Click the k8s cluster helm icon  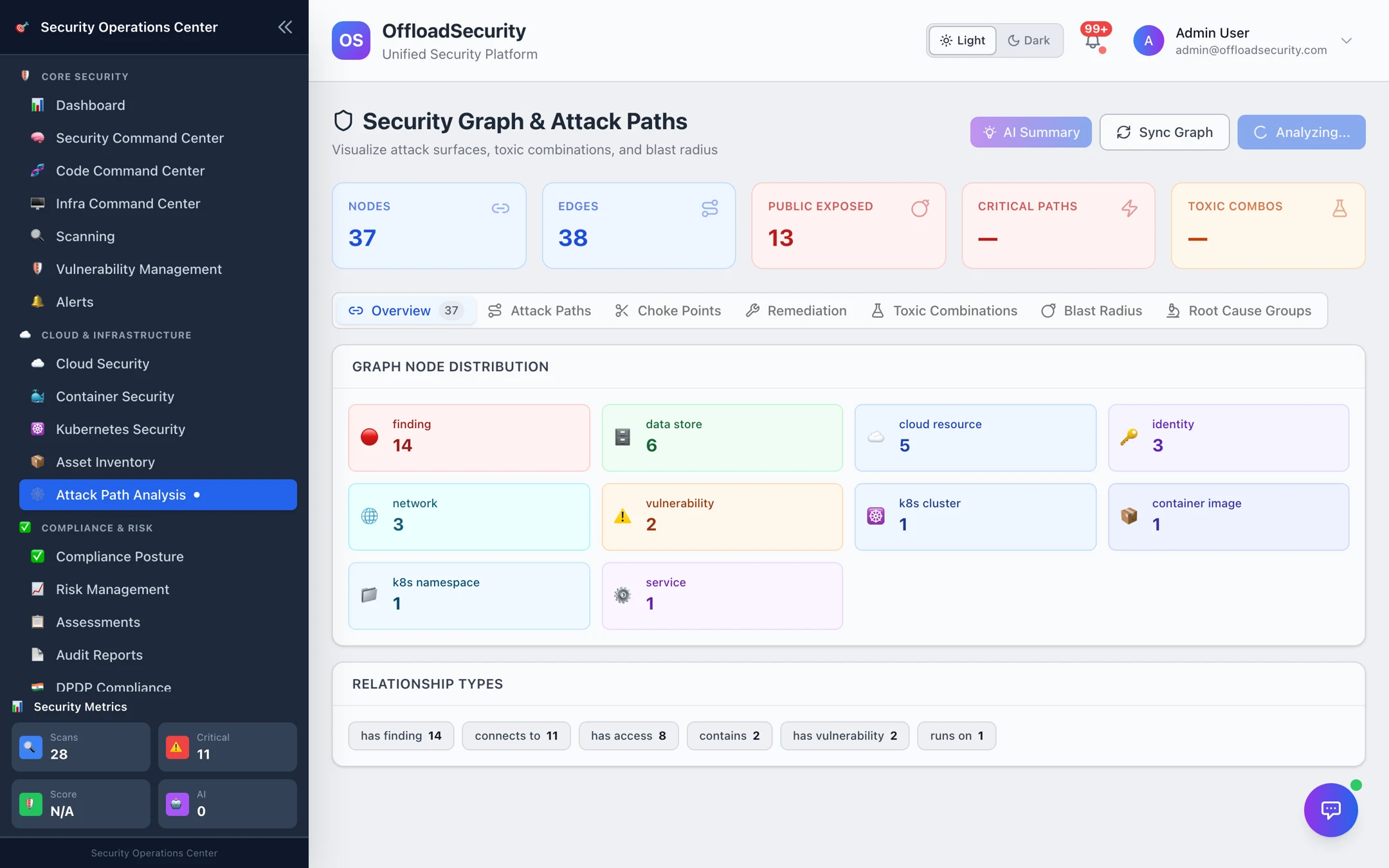[x=876, y=516]
